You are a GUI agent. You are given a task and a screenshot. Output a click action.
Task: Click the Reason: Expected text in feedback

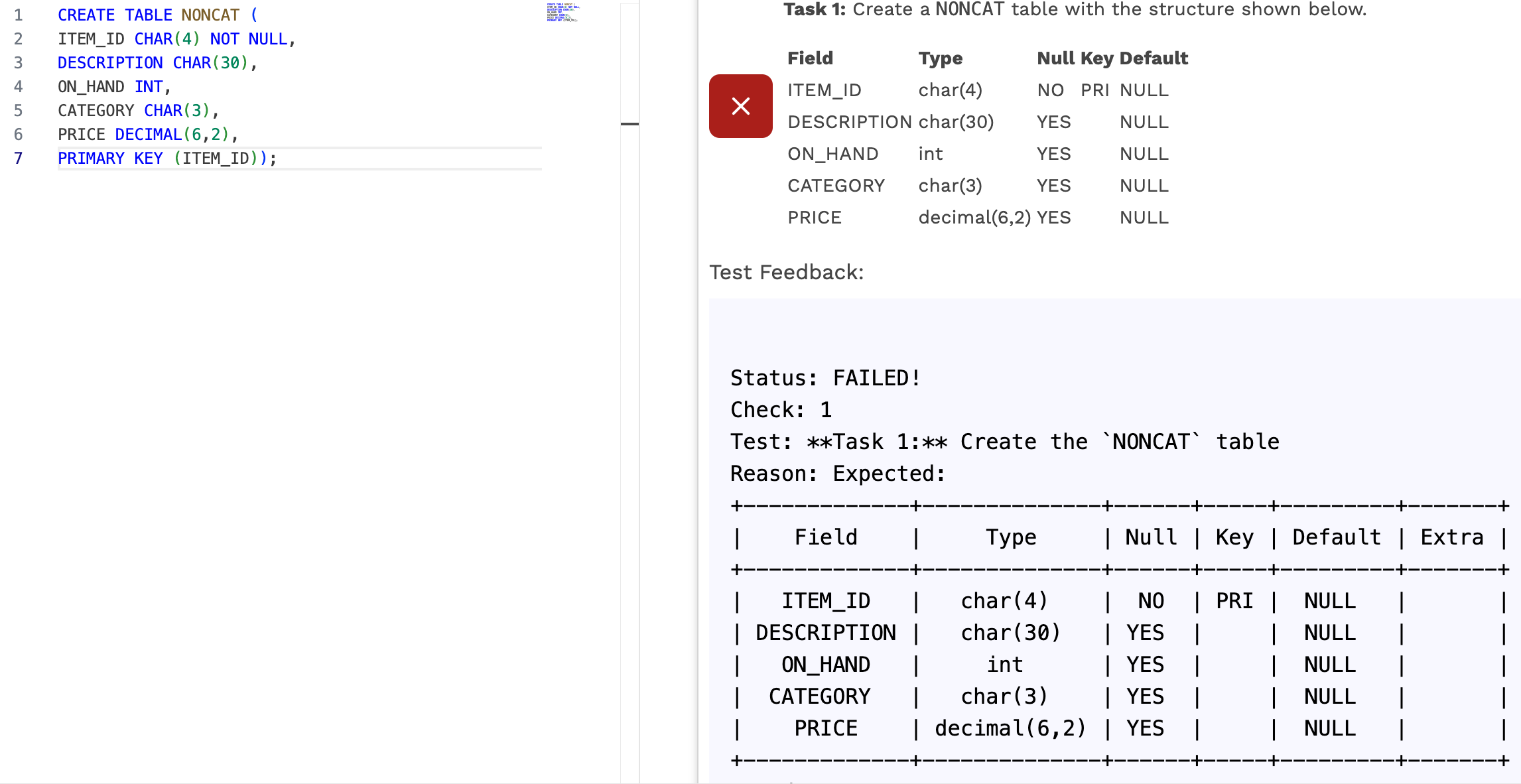[836, 473]
